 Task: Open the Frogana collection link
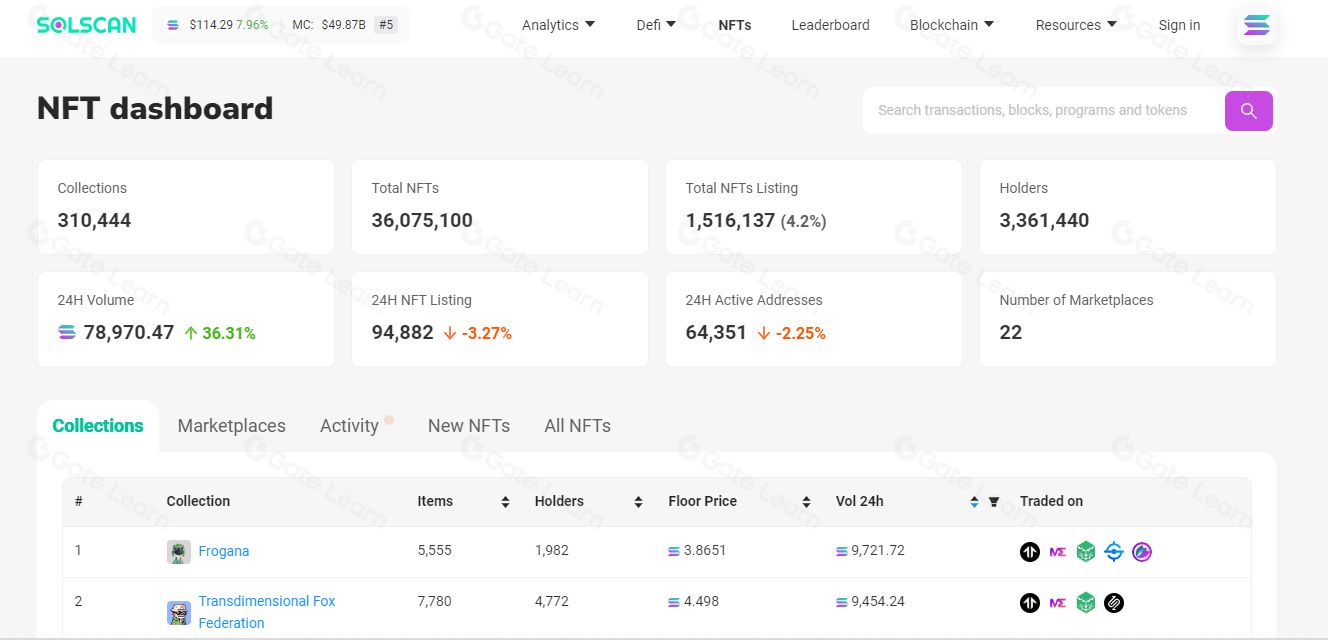tap(223, 551)
